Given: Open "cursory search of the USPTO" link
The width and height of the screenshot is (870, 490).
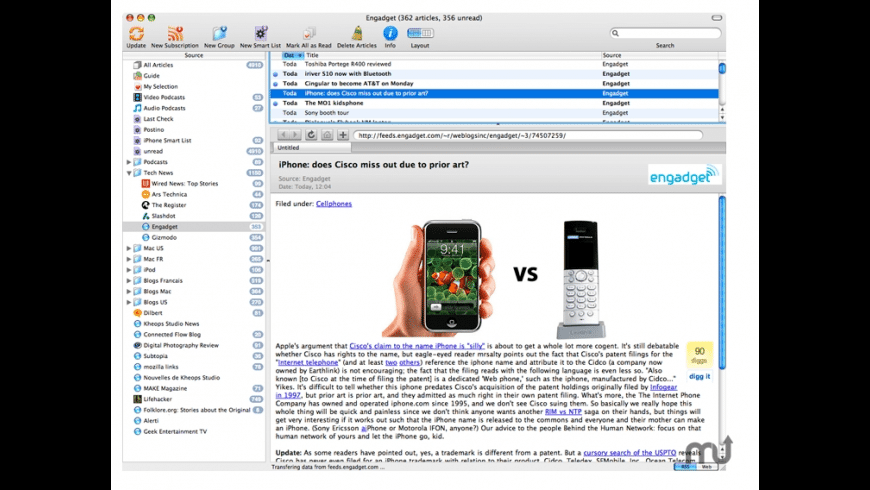Looking at the screenshot, I should click(x=630, y=453).
